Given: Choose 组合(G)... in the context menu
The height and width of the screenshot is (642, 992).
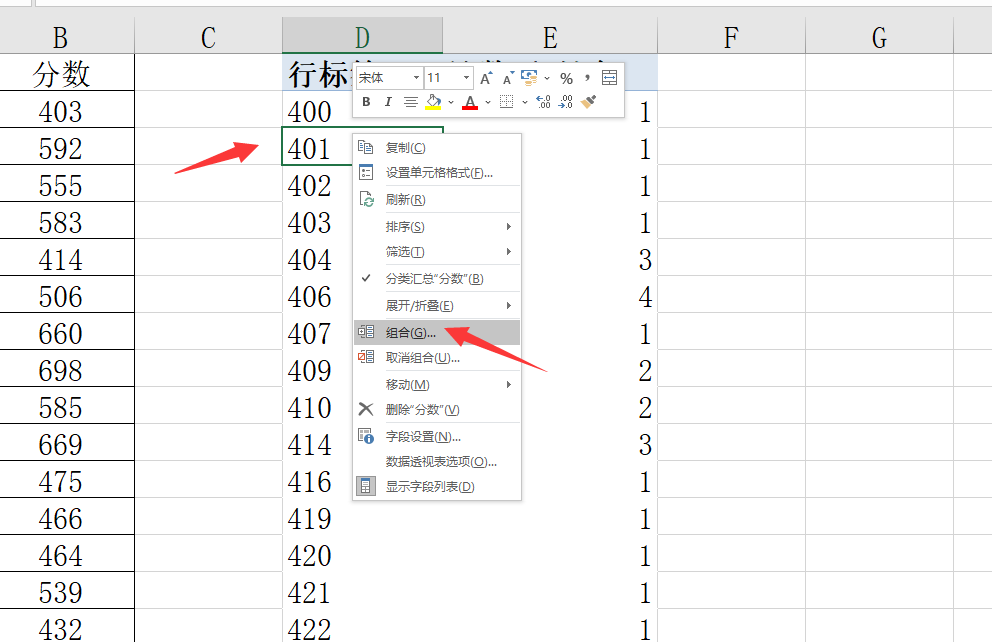Looking at the screenshot, I should (437, 333).
